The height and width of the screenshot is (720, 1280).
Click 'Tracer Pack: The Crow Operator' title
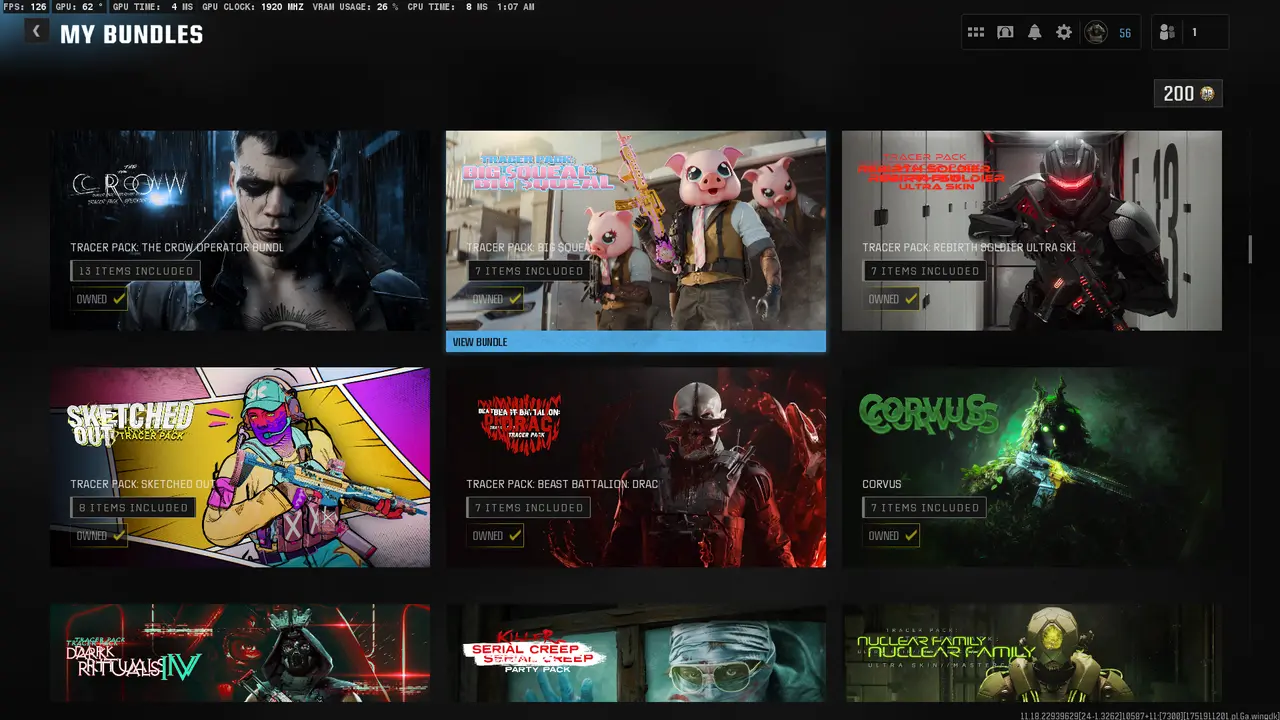pos(177,247)
